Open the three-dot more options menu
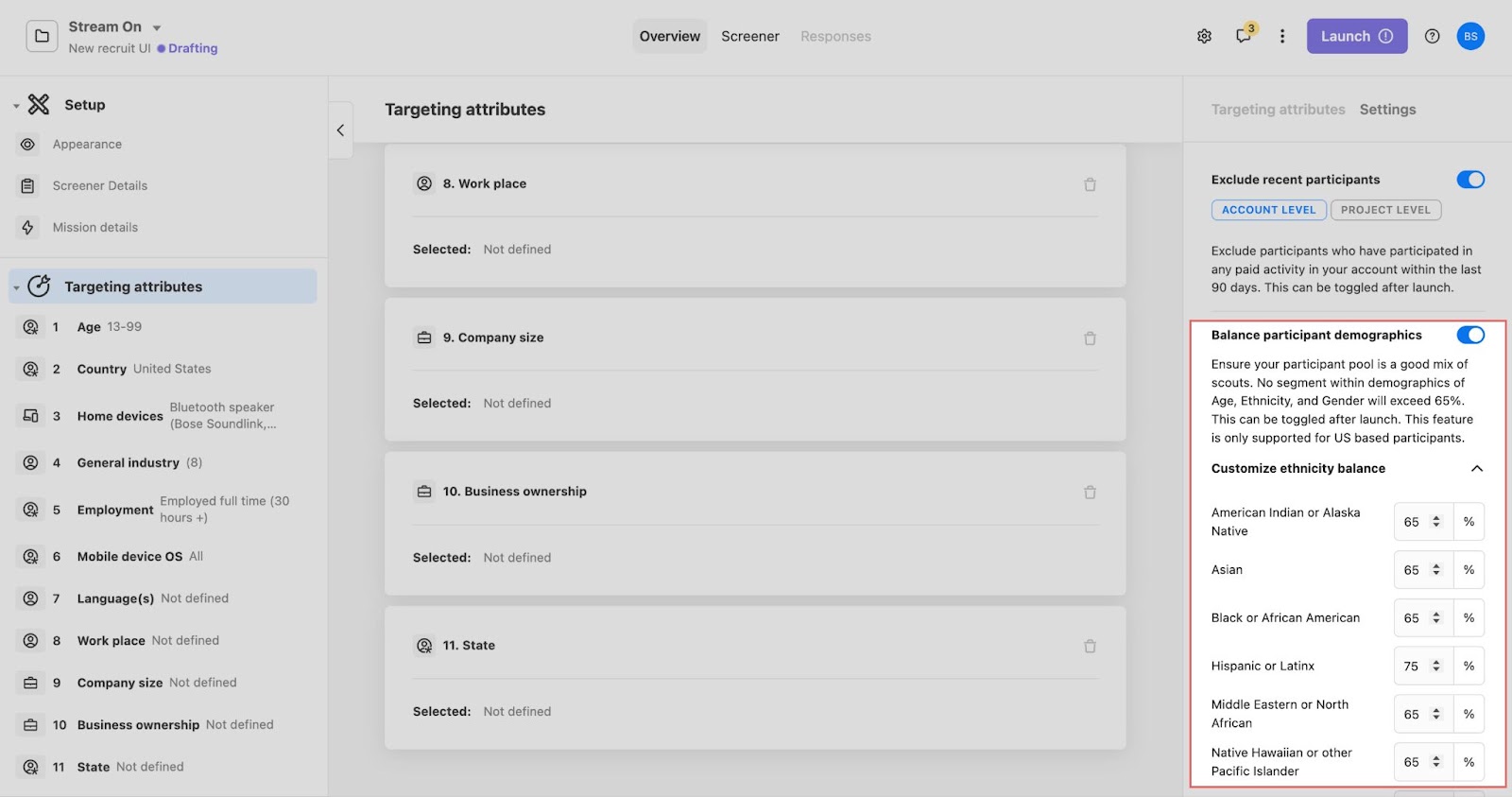Image resolution: width=1512 pixels, height=797 pixels. 1282,37
